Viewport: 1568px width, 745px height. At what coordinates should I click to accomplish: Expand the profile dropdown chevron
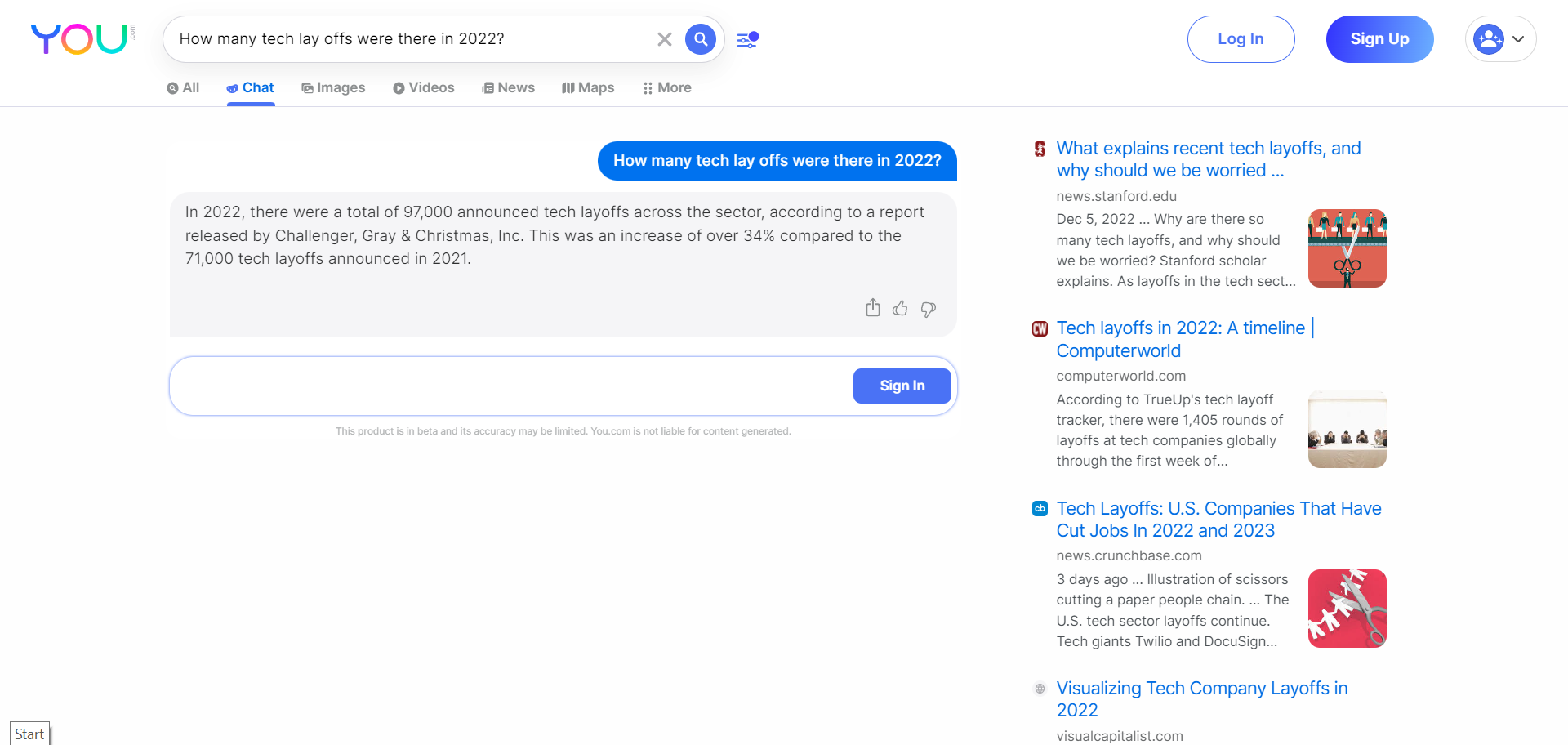pyautogui.click(x=1518, y=39)
